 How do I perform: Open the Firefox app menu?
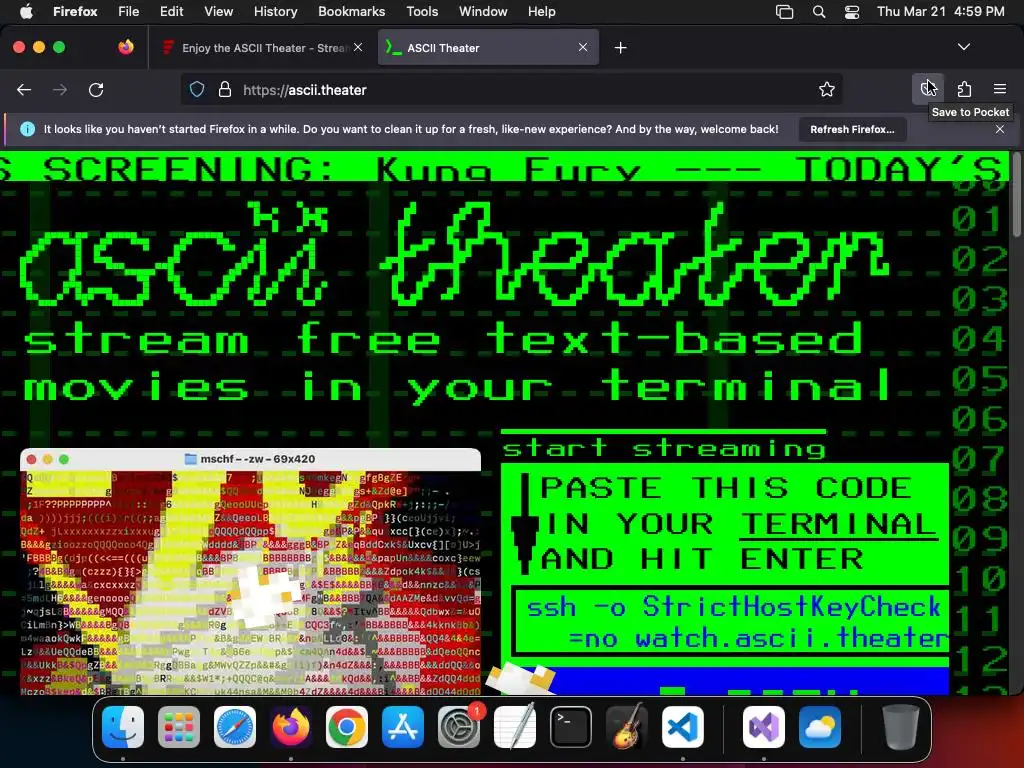(x=75, y=11)
